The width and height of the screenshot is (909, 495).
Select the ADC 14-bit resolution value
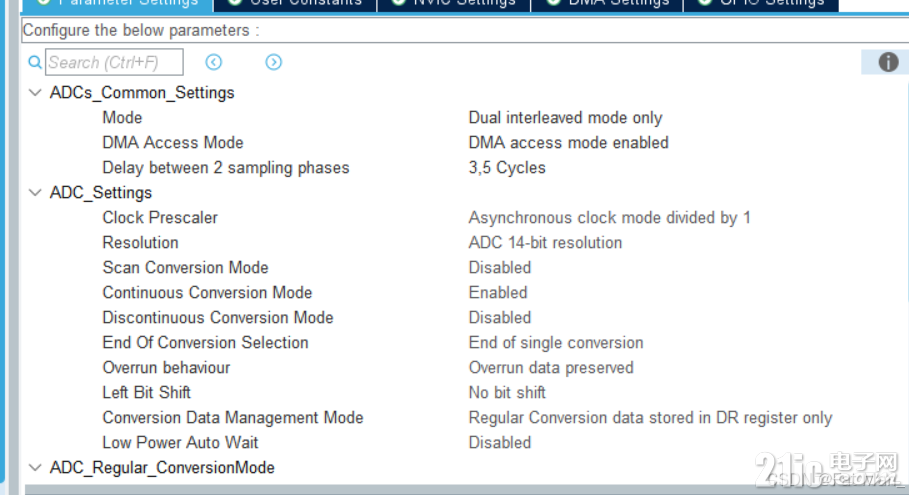click(546, 242)
